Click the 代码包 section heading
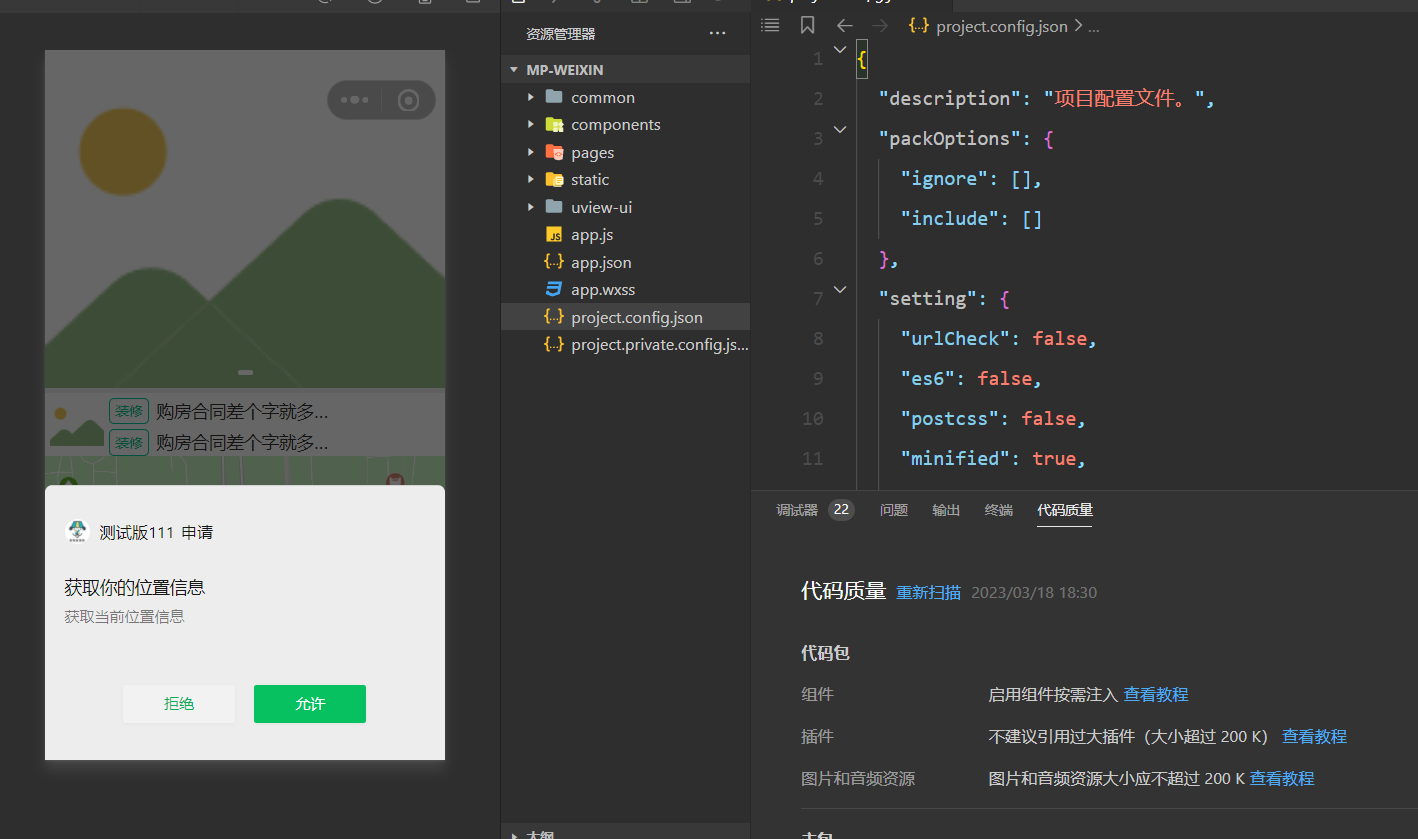The image size is (1418, 839). coord(825,653)
